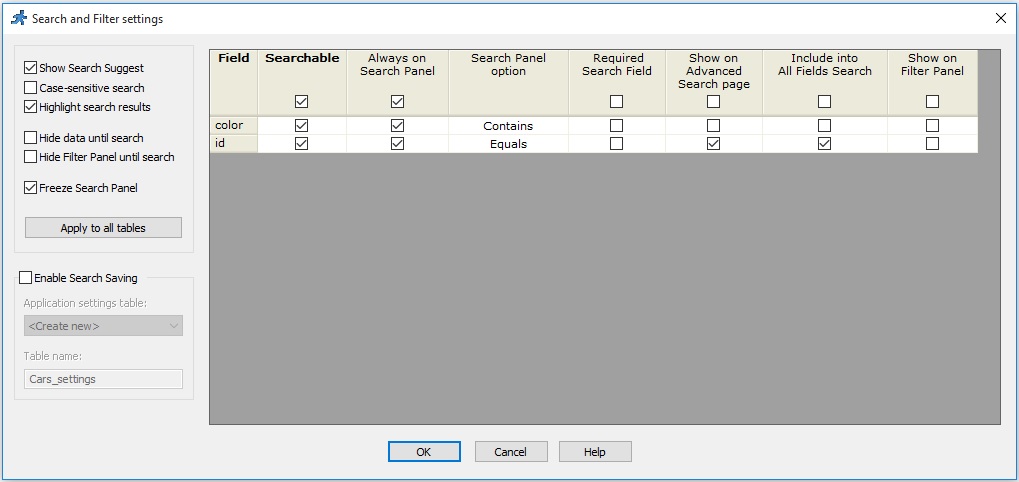Uncheck Always on Search Panel for color row

tap(397, 125)
